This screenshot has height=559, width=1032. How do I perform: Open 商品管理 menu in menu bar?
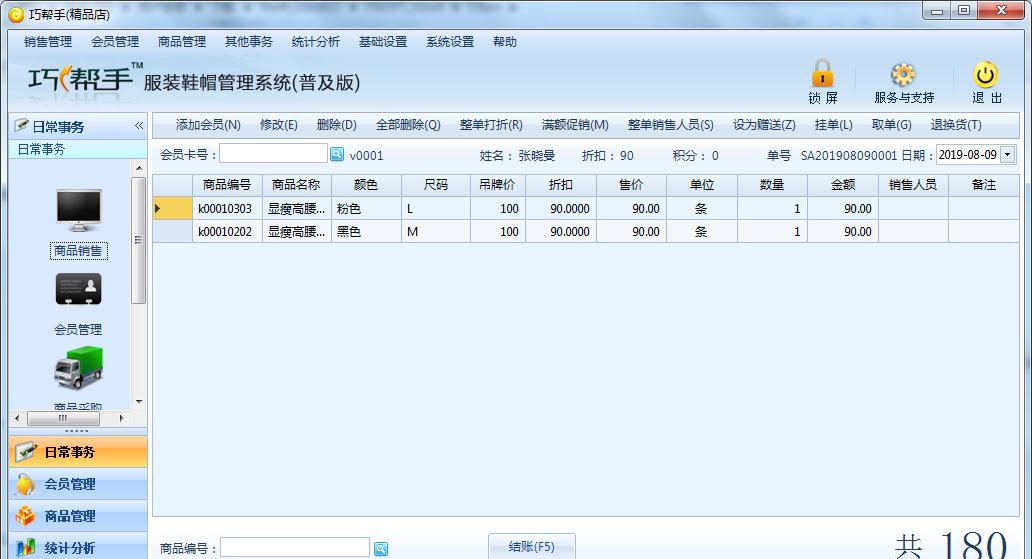pos(182,41)
